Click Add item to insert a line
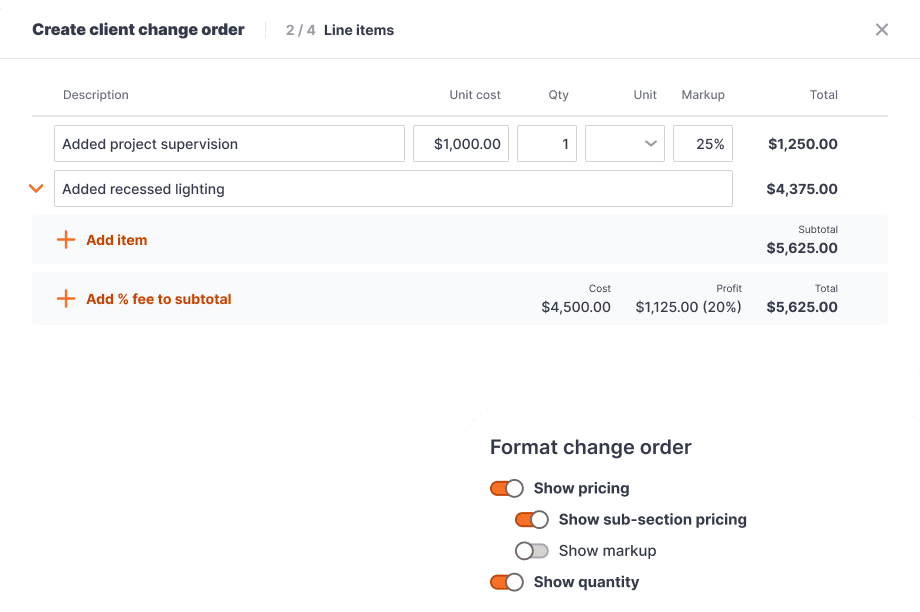This screenshot has width=920, height=612. point(117,240)
